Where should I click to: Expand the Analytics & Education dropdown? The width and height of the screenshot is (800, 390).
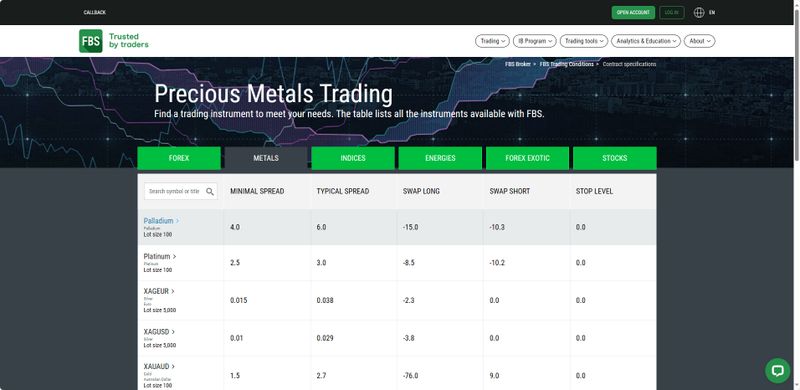[x=646, y=41]
